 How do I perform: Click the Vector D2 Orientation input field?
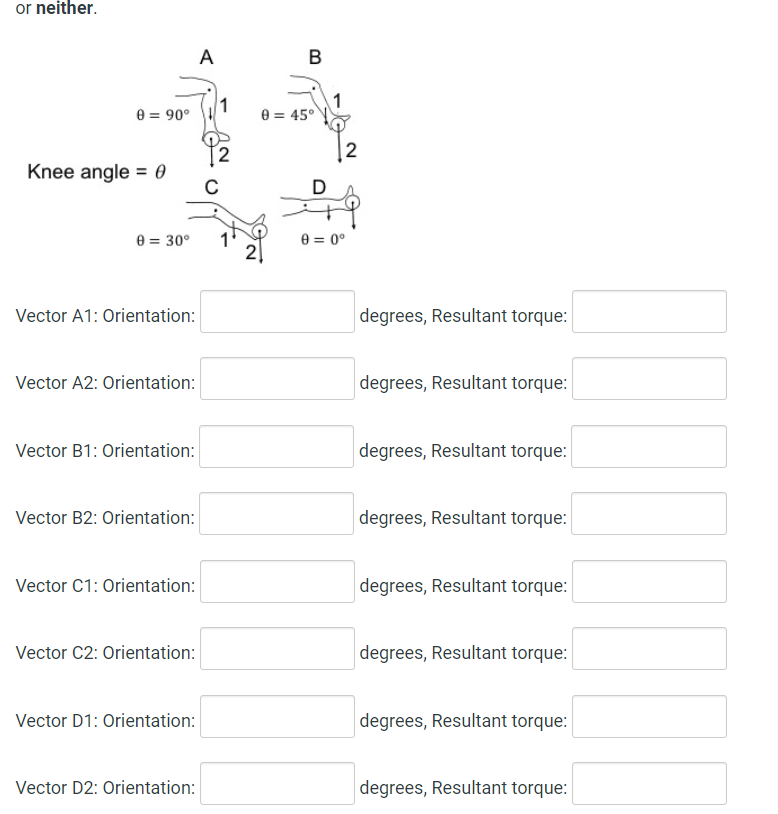(x=277, y=783)
